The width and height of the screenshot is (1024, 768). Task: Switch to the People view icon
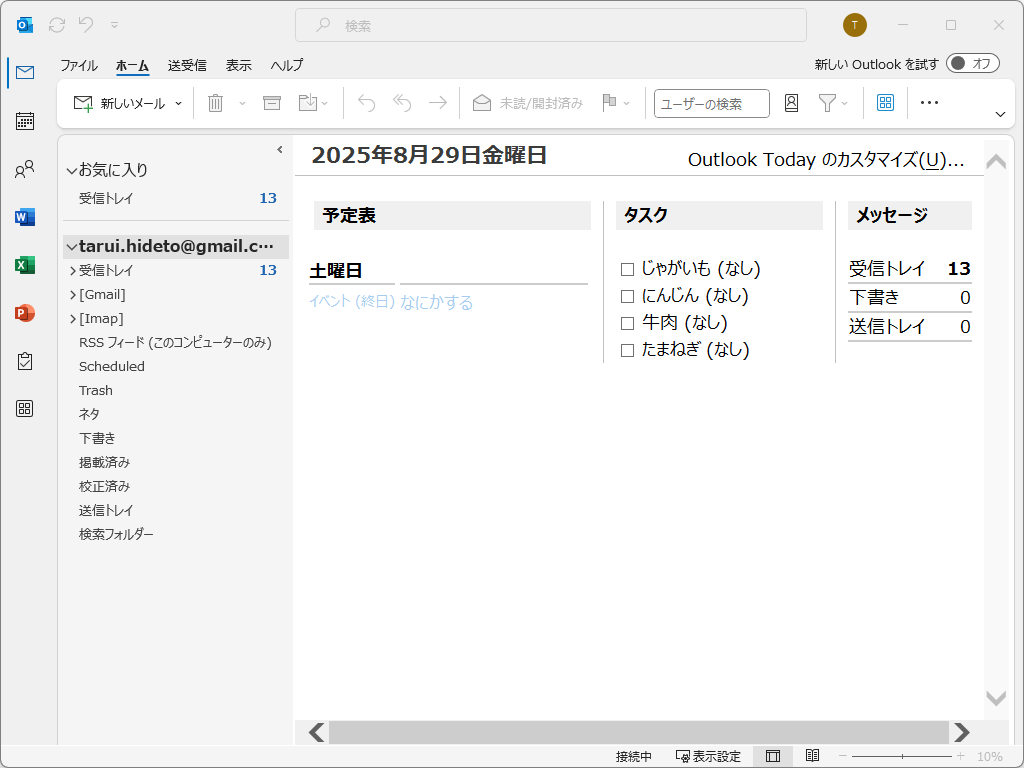click(24, 168)
